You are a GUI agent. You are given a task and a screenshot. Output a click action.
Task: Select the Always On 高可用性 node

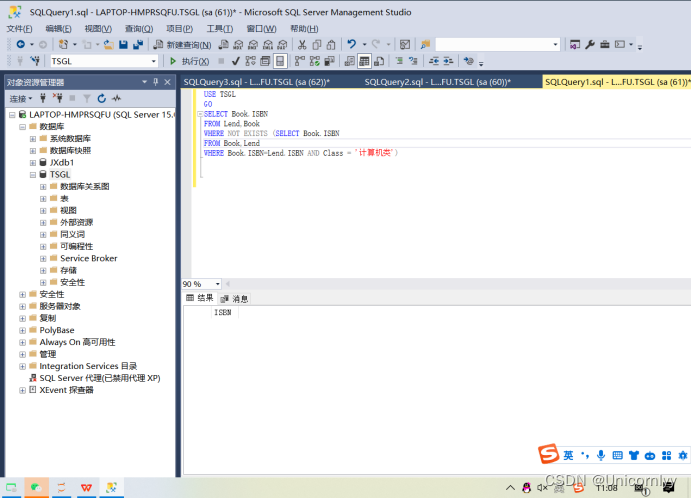click(77, 342)
